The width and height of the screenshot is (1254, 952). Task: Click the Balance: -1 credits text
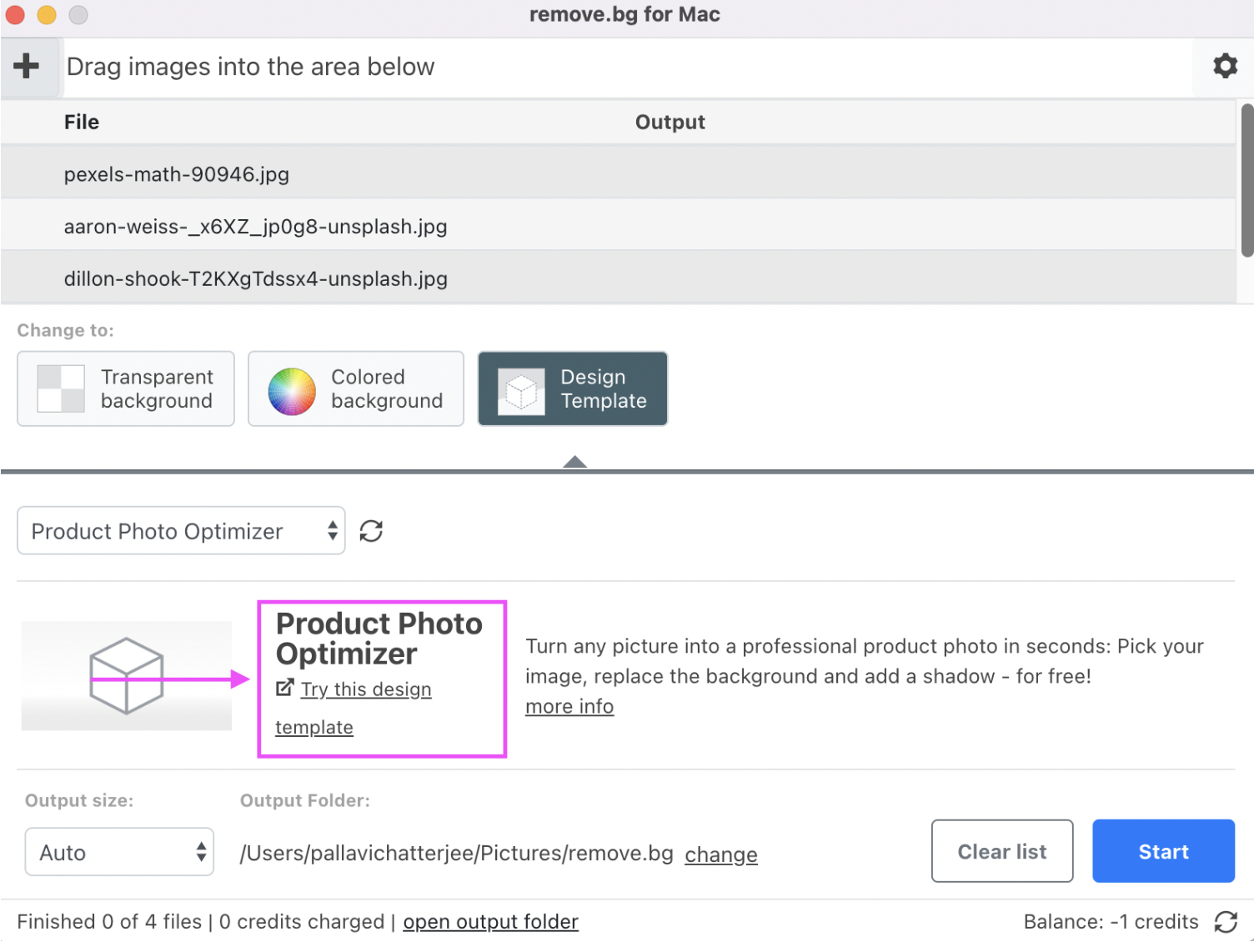1111,921
